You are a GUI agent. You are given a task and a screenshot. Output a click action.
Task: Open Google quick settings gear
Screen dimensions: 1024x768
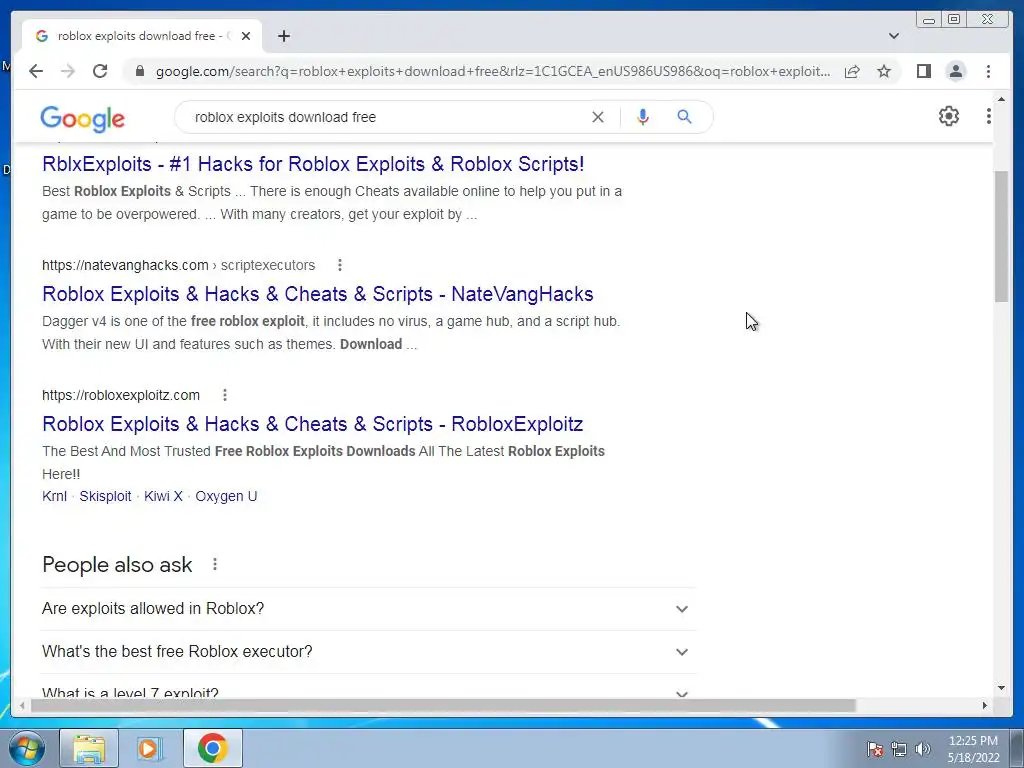click(x=949, y=116)
